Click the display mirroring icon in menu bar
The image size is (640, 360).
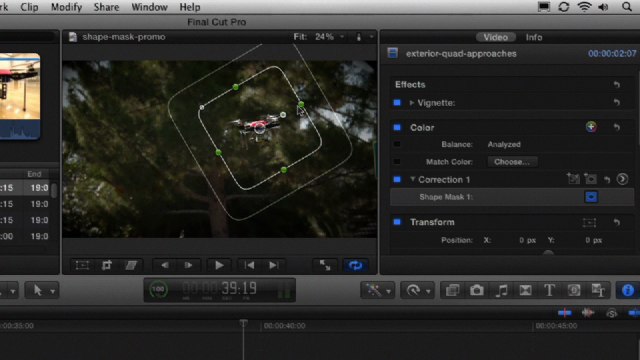point(544,7)
